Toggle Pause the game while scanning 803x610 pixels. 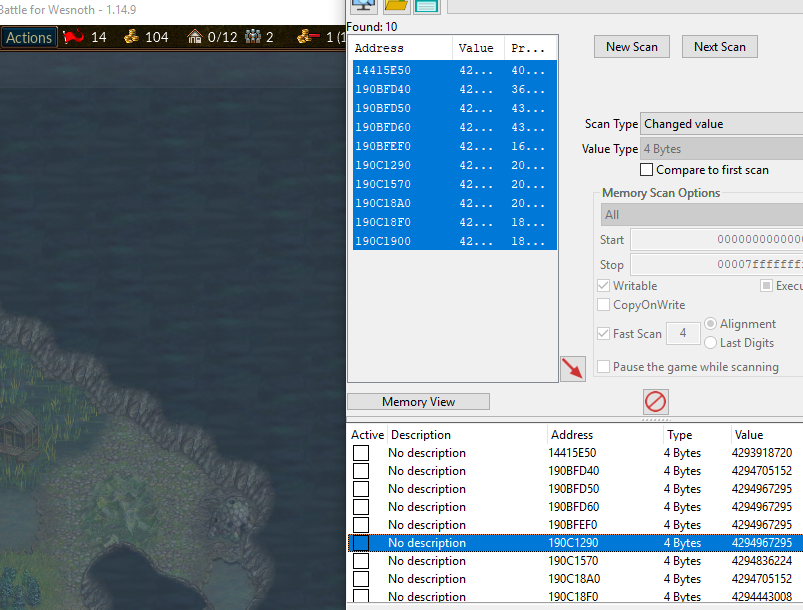(x=603, y=367)
